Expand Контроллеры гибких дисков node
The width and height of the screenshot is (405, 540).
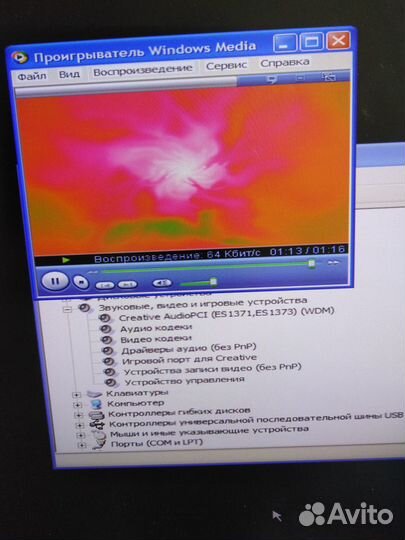click(79, 415)
